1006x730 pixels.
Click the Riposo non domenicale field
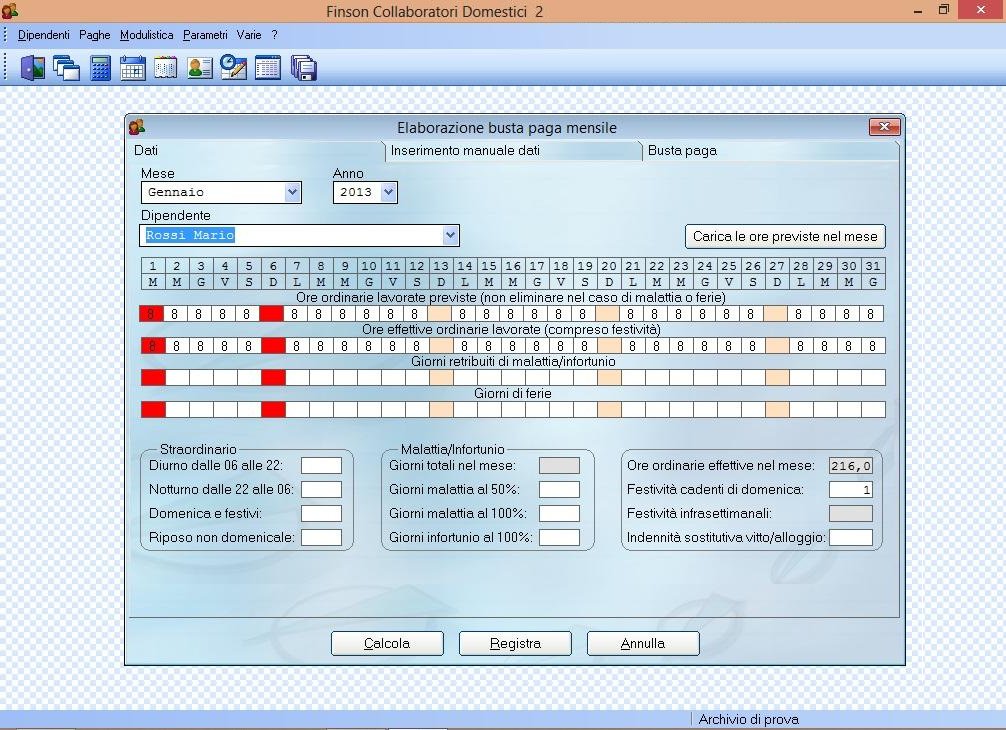(321, 538)
